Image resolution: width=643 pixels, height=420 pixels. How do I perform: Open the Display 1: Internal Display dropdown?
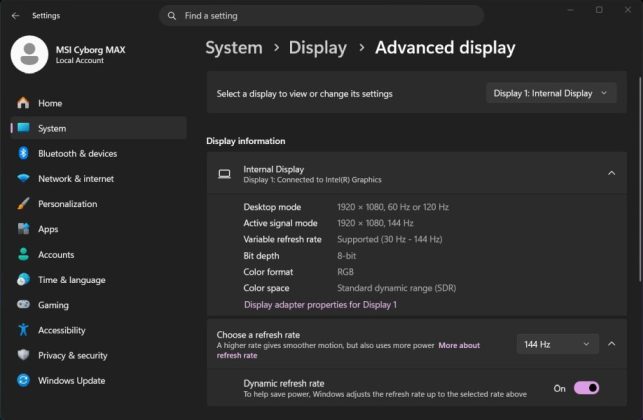[551, 94]
